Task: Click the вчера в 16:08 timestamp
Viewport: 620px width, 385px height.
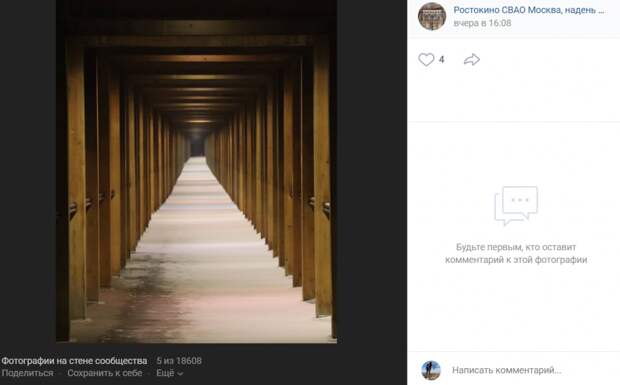Action: pos(482,23)
